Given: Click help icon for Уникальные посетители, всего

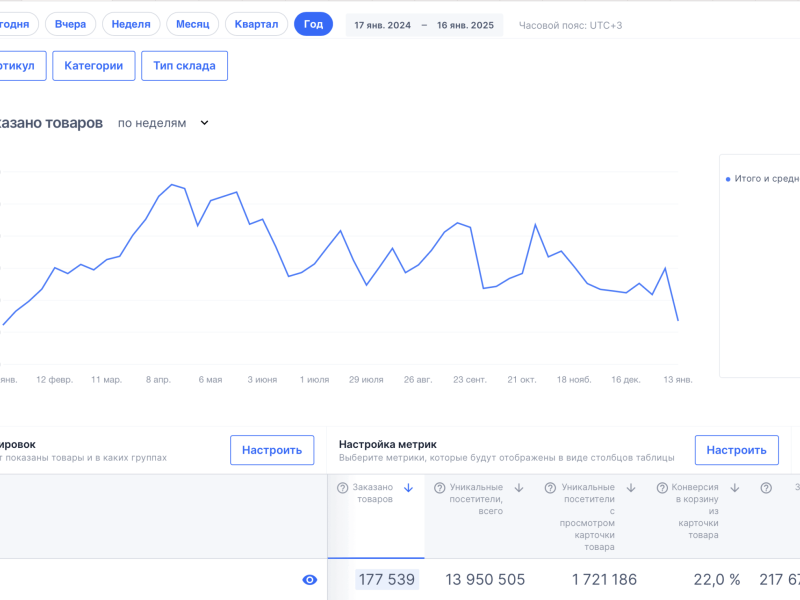Looking at the screenshot, I should tap(440, 488).
